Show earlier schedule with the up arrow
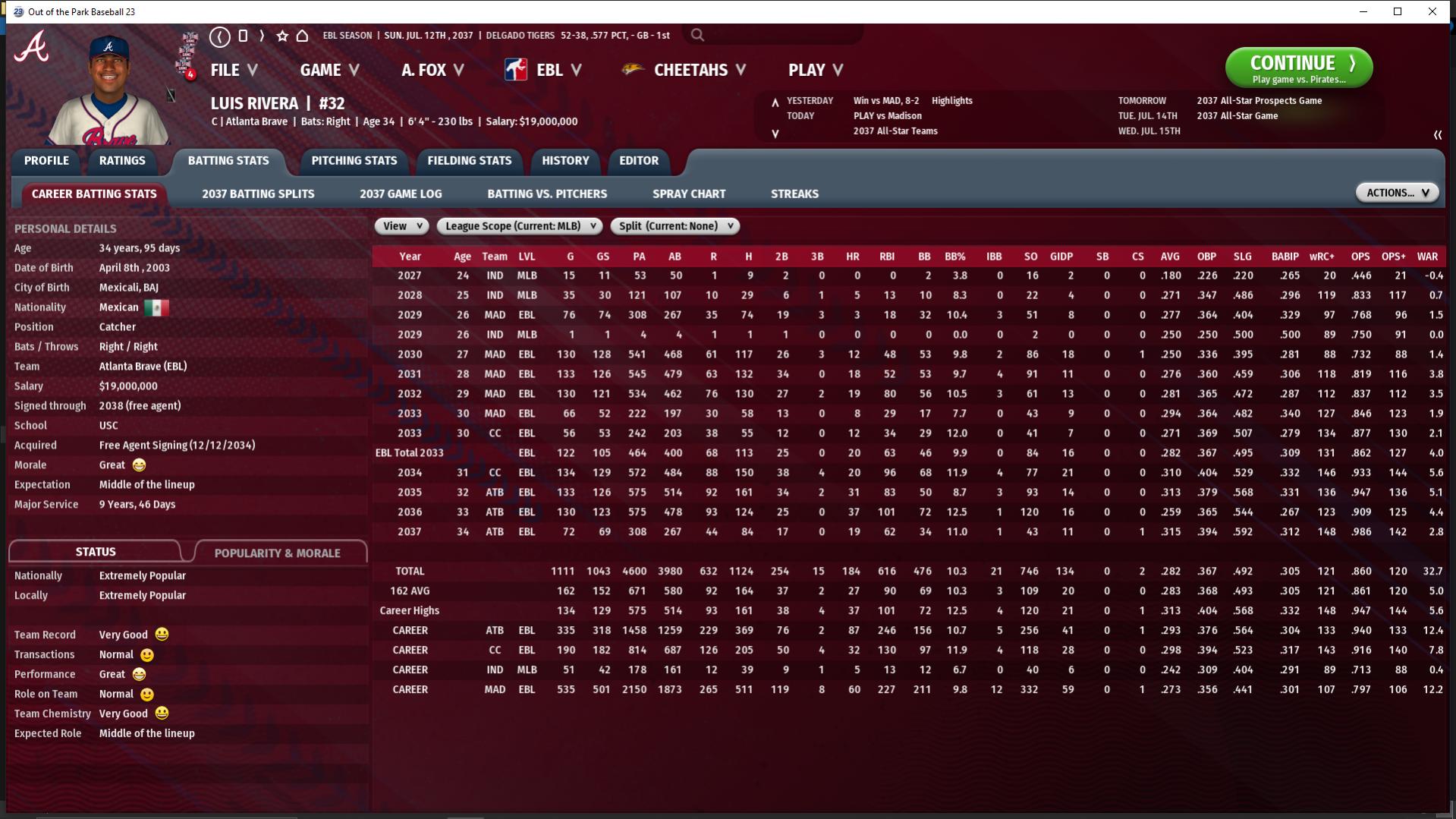The image size is (1456, 819). click(x=775, y=102)
